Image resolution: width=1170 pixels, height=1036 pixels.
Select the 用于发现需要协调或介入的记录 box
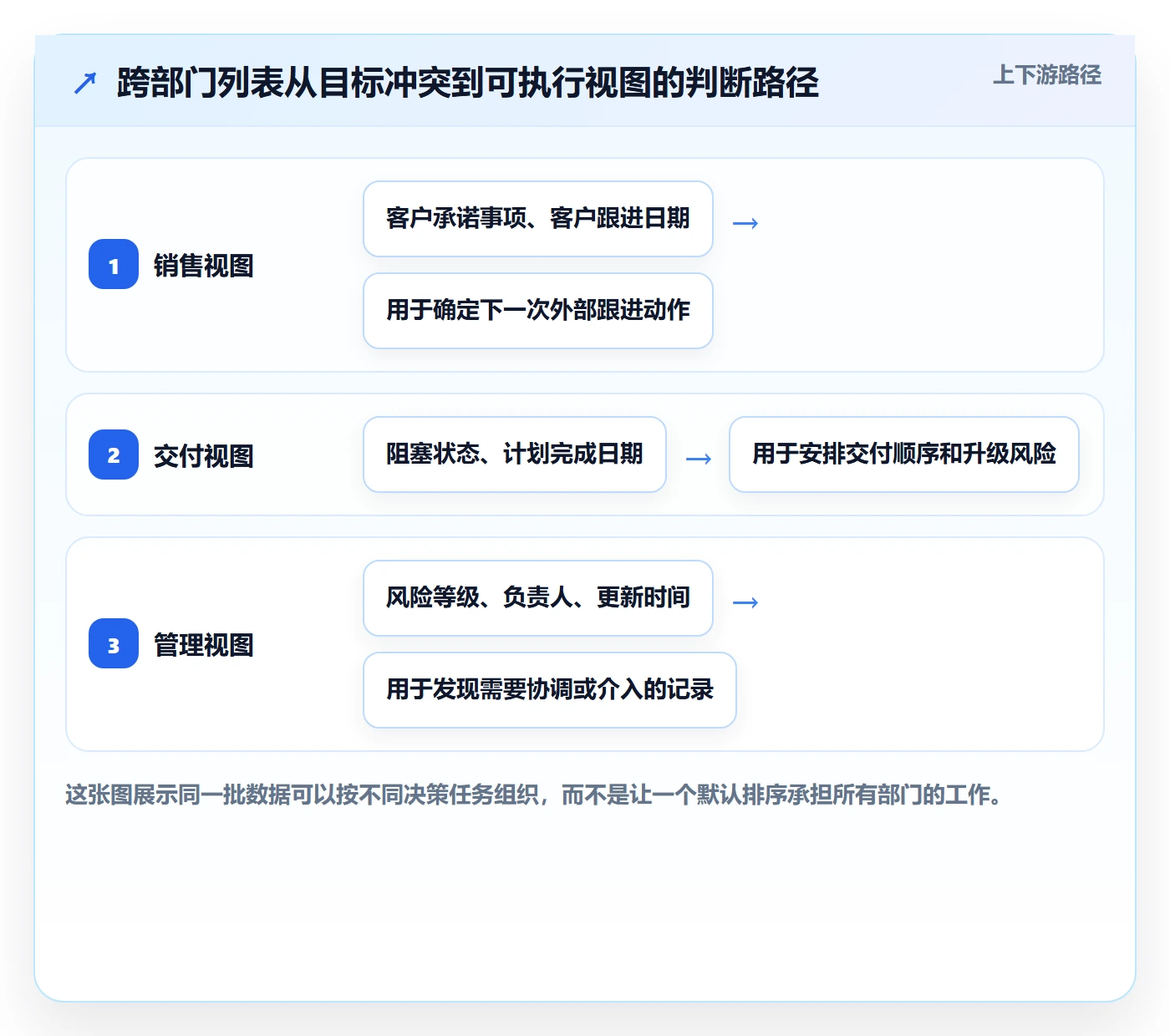click(x=550, y=690)
